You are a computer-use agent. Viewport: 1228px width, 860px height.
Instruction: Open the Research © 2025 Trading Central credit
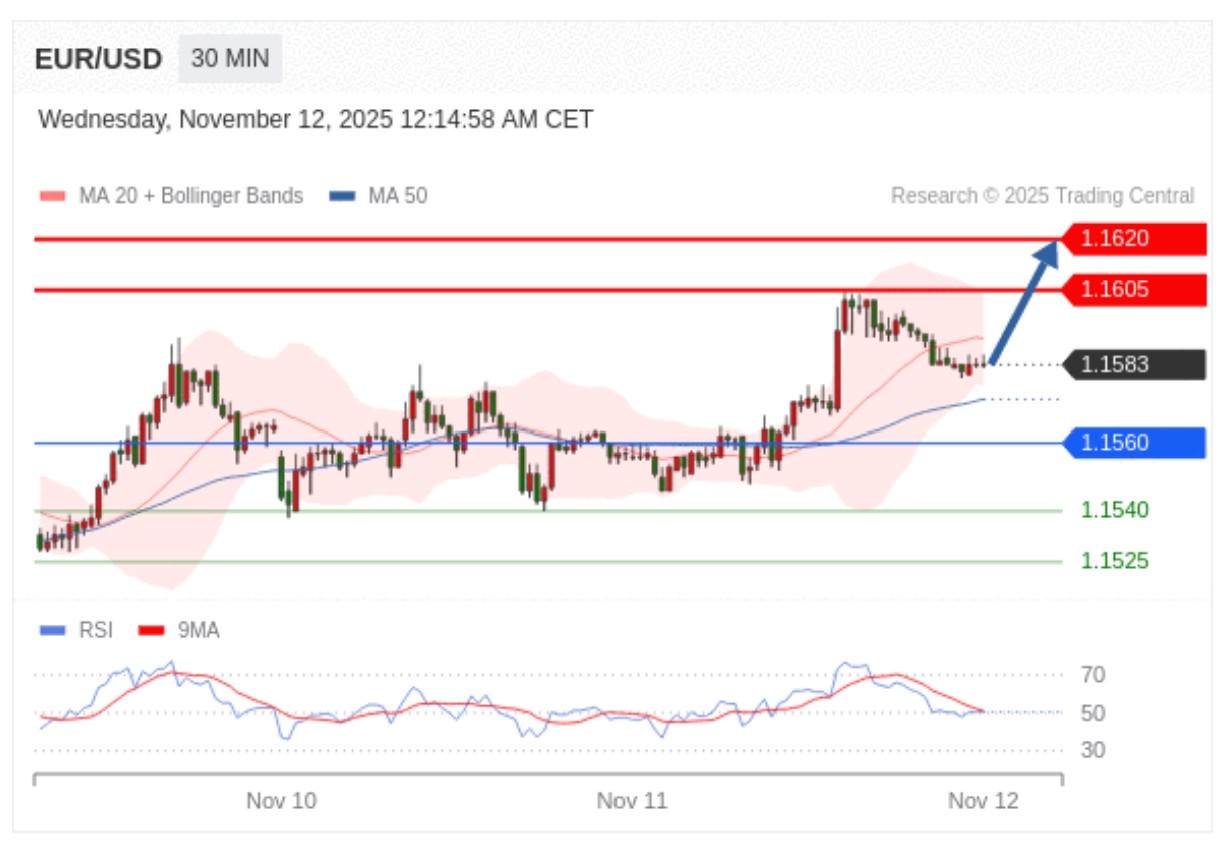tap(1042, 196)
